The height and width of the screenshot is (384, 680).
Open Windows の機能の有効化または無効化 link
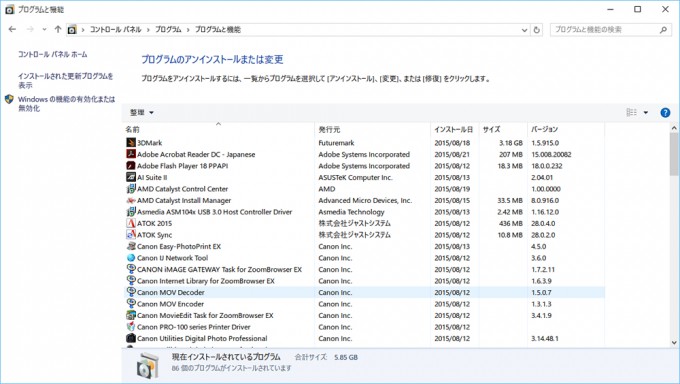(x=66, y=104)
